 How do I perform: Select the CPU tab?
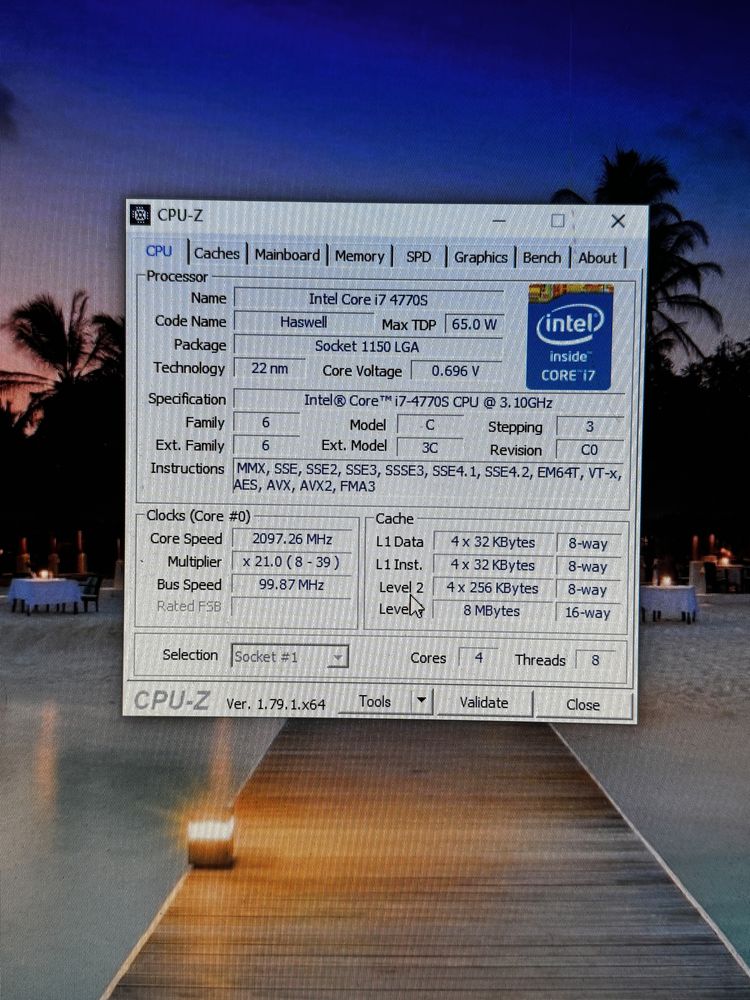[159, 251]
